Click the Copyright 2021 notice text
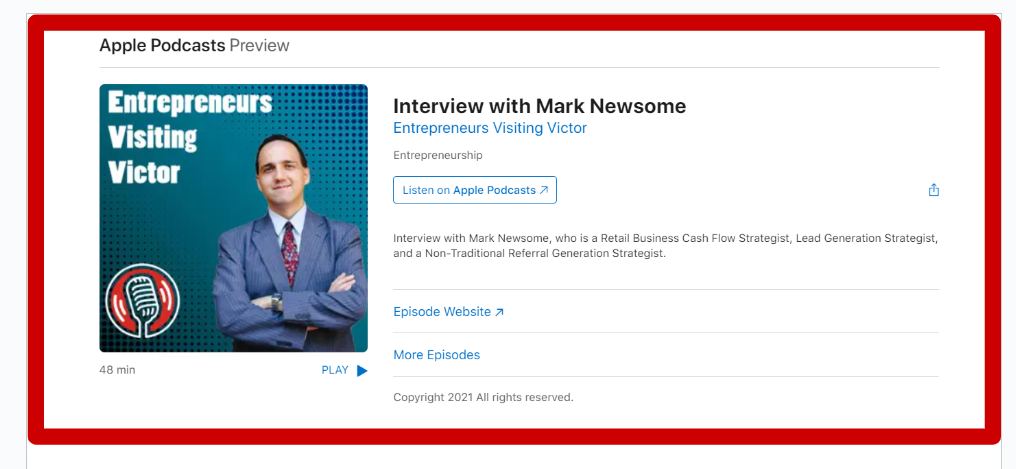Screen dimensions: 1016x469 (483, 397)
